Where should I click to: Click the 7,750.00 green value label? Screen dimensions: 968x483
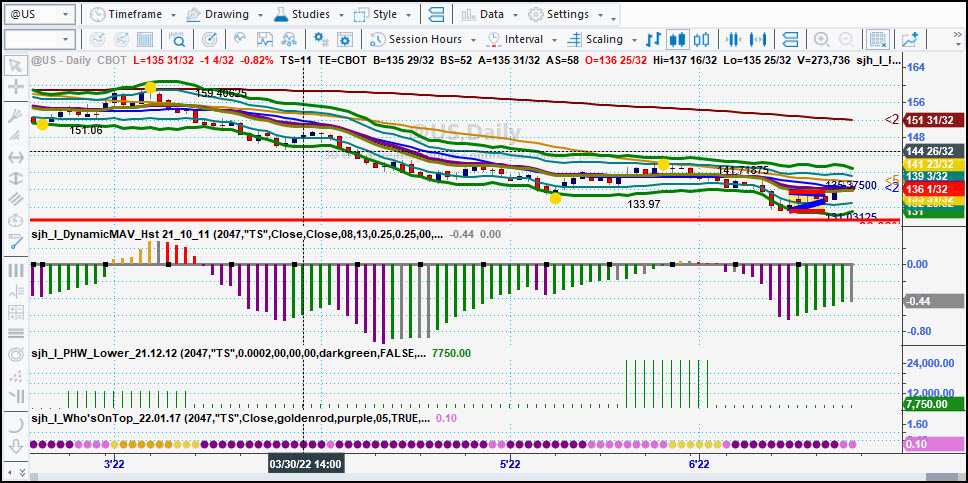[x=933, y=404]
